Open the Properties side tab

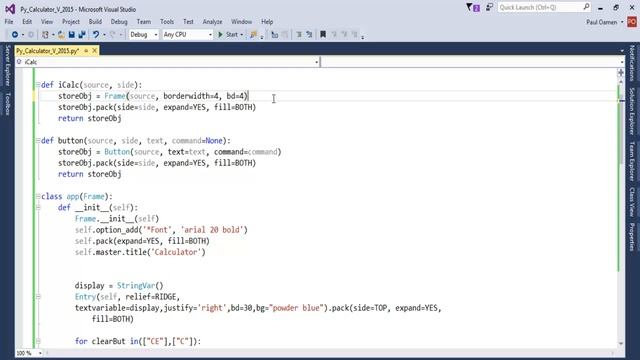coord(632,237)
